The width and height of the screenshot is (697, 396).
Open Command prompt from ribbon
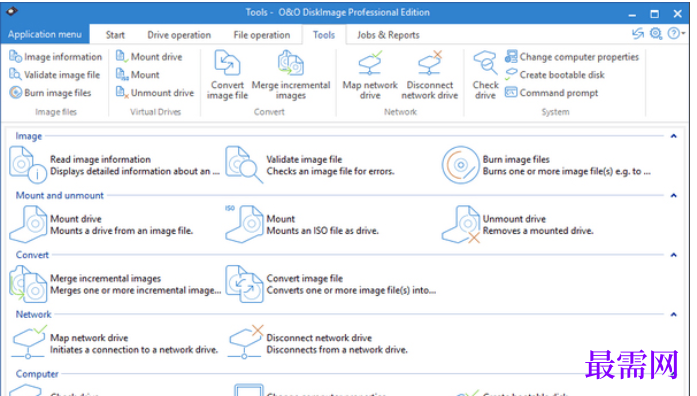coord(552,92)
